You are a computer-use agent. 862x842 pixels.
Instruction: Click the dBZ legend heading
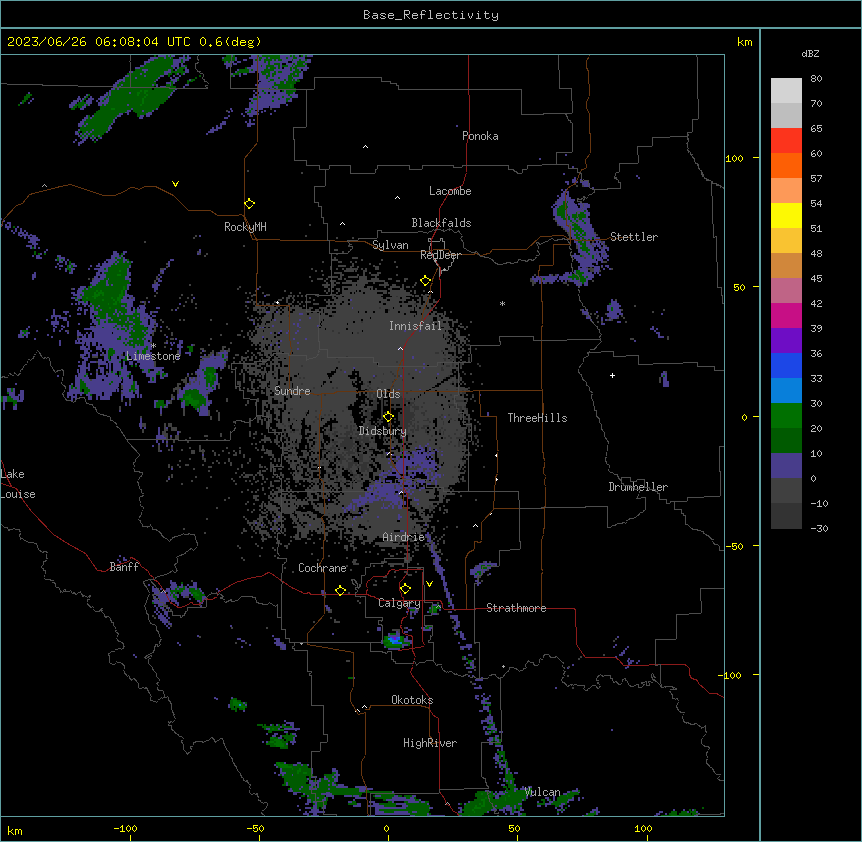click(x=810, y=54)
